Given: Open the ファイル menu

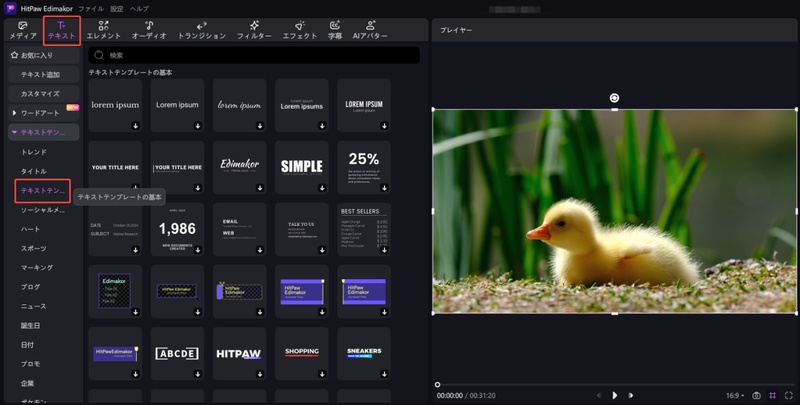Looking at the screenshot, I should coord(91,9).
